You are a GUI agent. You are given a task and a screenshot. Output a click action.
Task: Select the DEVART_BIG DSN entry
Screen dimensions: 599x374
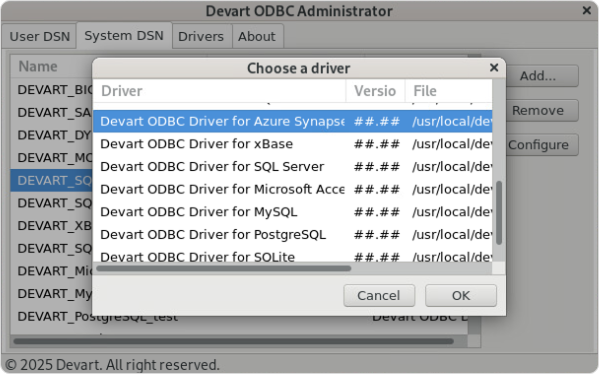pyautogui.click(x=52, y=89)
